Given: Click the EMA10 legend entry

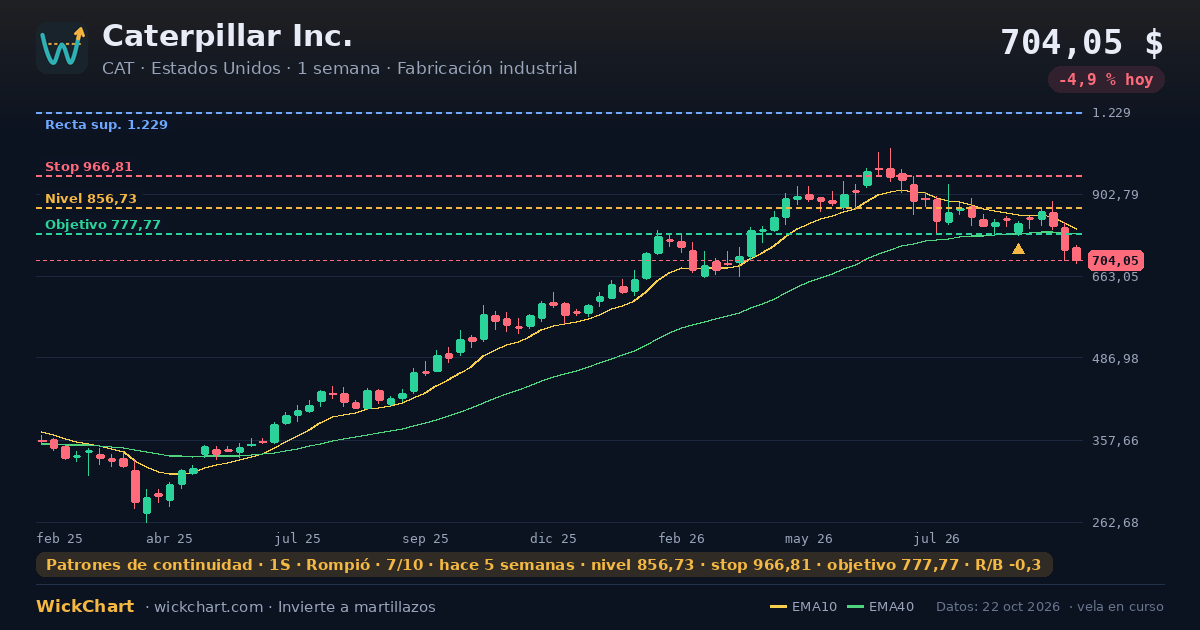Looking at the screenshot, I should [804, 607].
